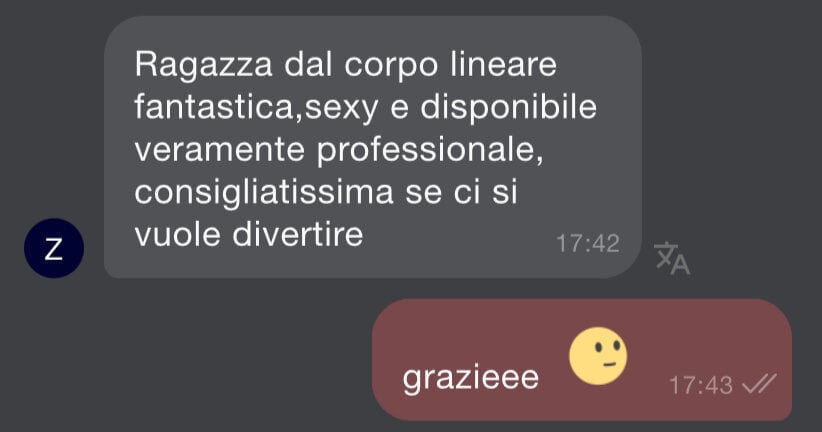Click the word "Ragazza" in message

[203, 66]
